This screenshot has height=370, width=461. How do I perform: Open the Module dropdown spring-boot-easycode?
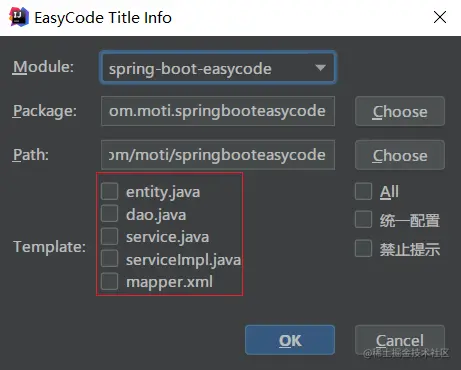pyautogui.click(x=218, y=68)
